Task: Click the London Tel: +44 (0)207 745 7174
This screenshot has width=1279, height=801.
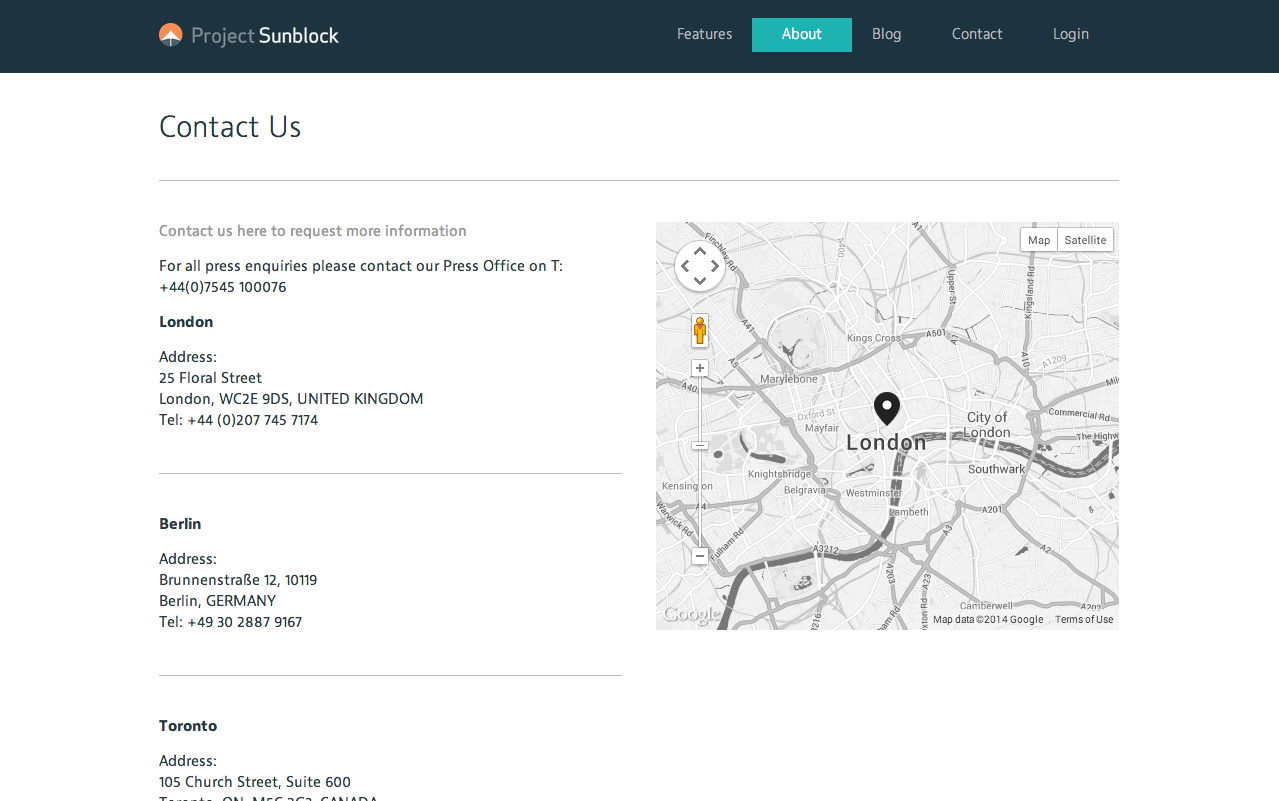Action: [x=239, y=420]
